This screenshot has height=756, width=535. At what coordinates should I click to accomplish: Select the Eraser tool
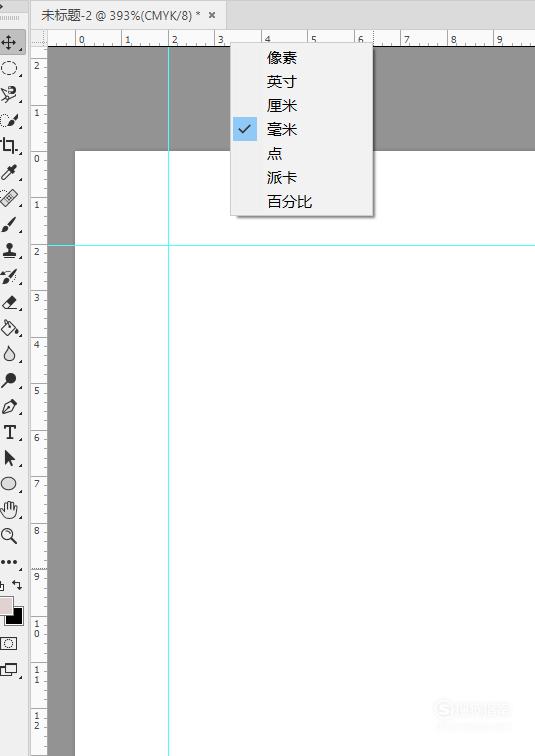[x=9, y=302]
